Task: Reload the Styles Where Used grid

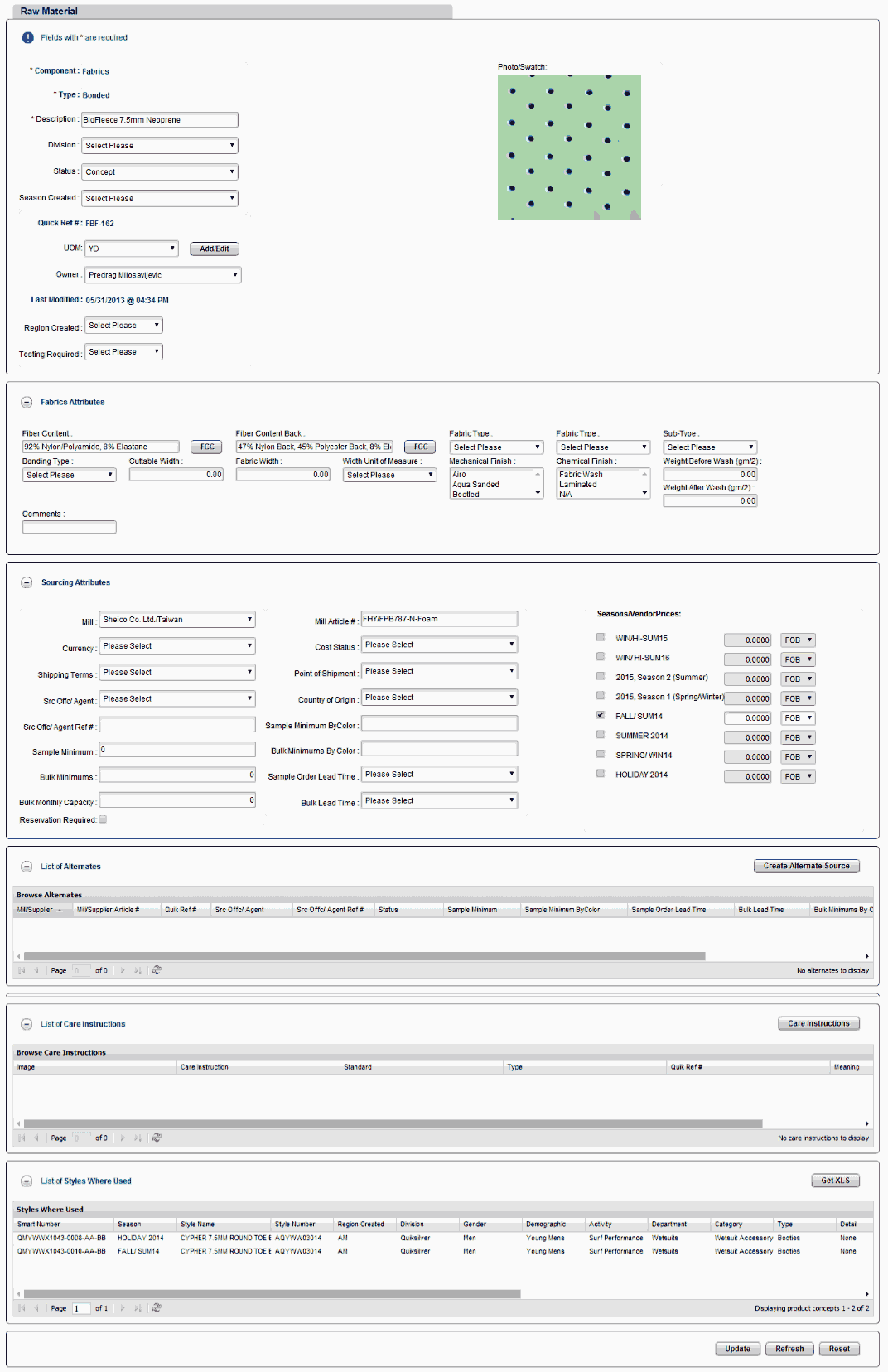Action: 157,1308
